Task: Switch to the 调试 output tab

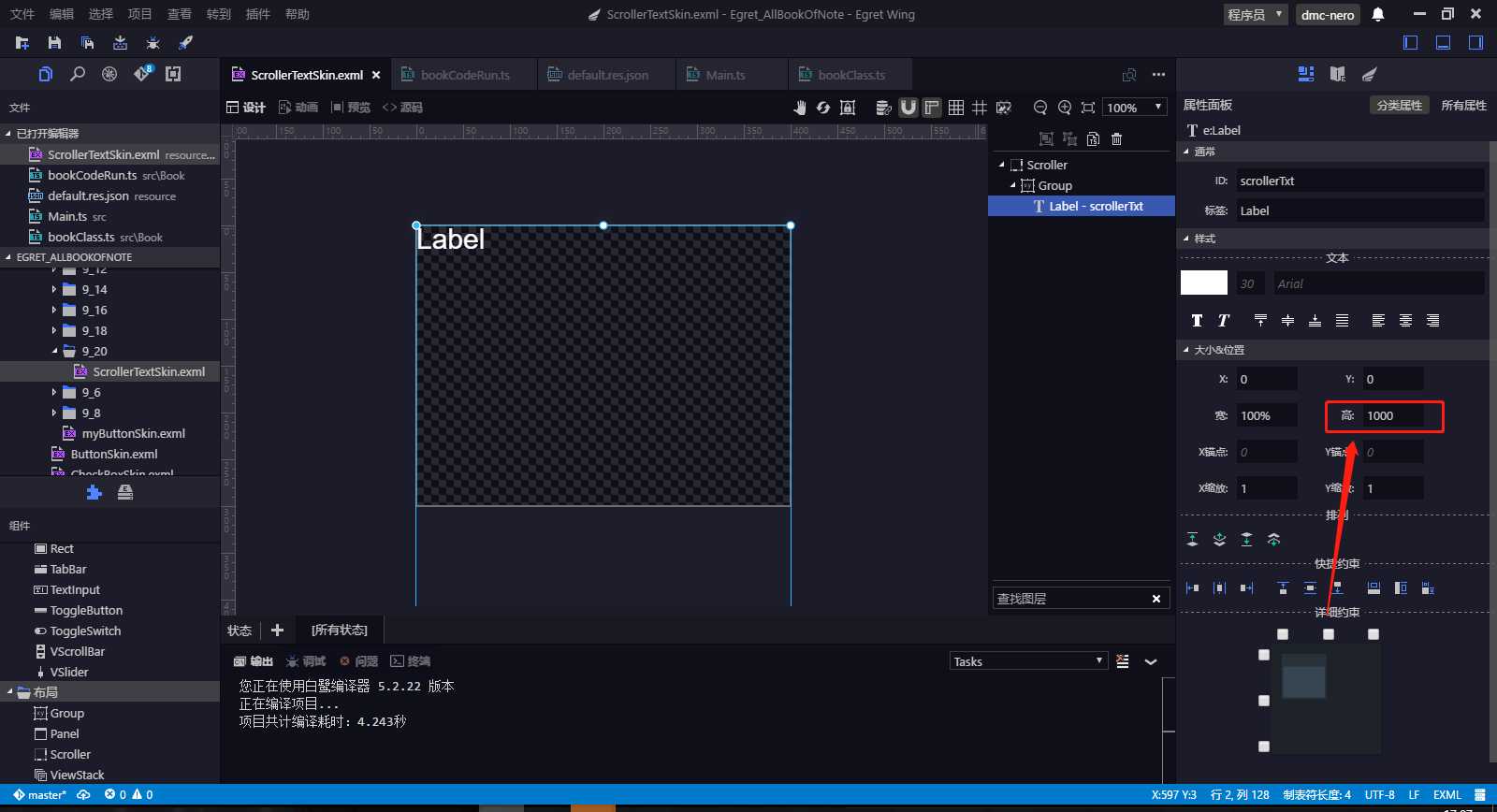Action: click(x=306, y=661)
